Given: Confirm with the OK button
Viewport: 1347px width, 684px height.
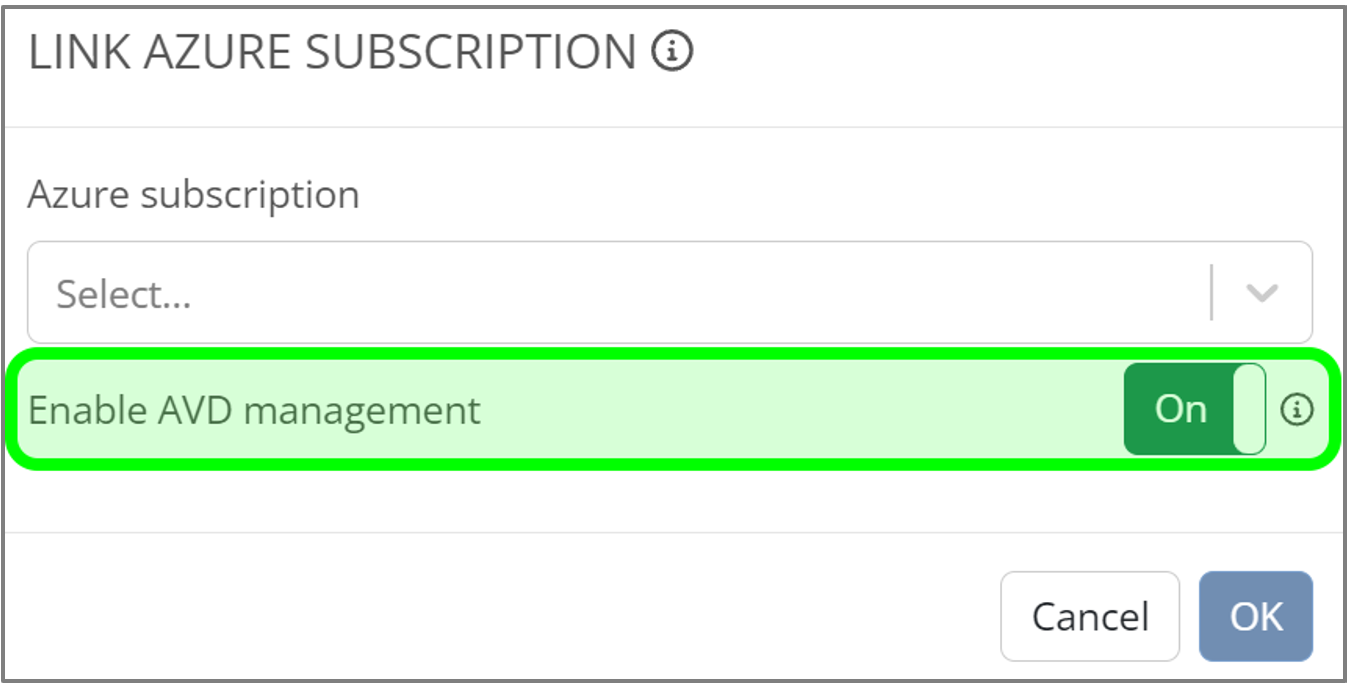Looking at the screenshot, I should (x=1255, y=616).
